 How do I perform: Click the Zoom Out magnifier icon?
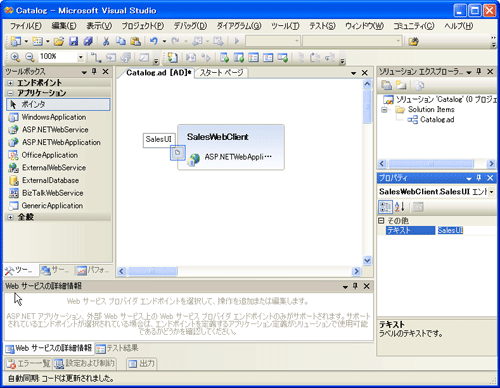point(30,57)
